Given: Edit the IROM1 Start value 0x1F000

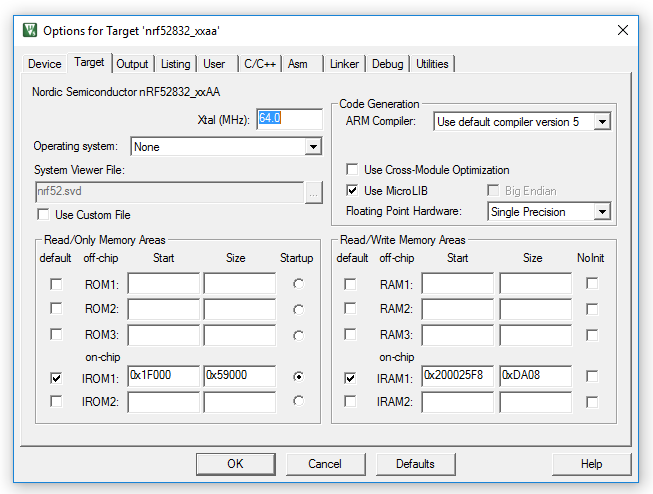Looking at the screenshot, I should point(164,376).
